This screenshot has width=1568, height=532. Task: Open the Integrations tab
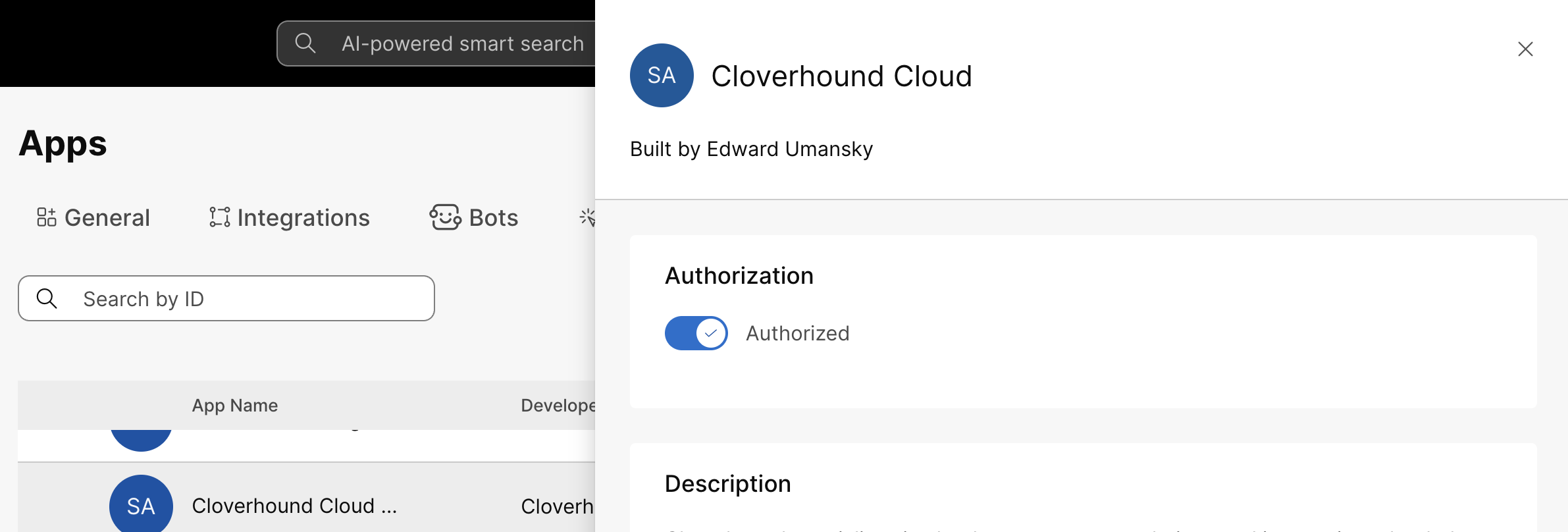click(x=303, y=217)
